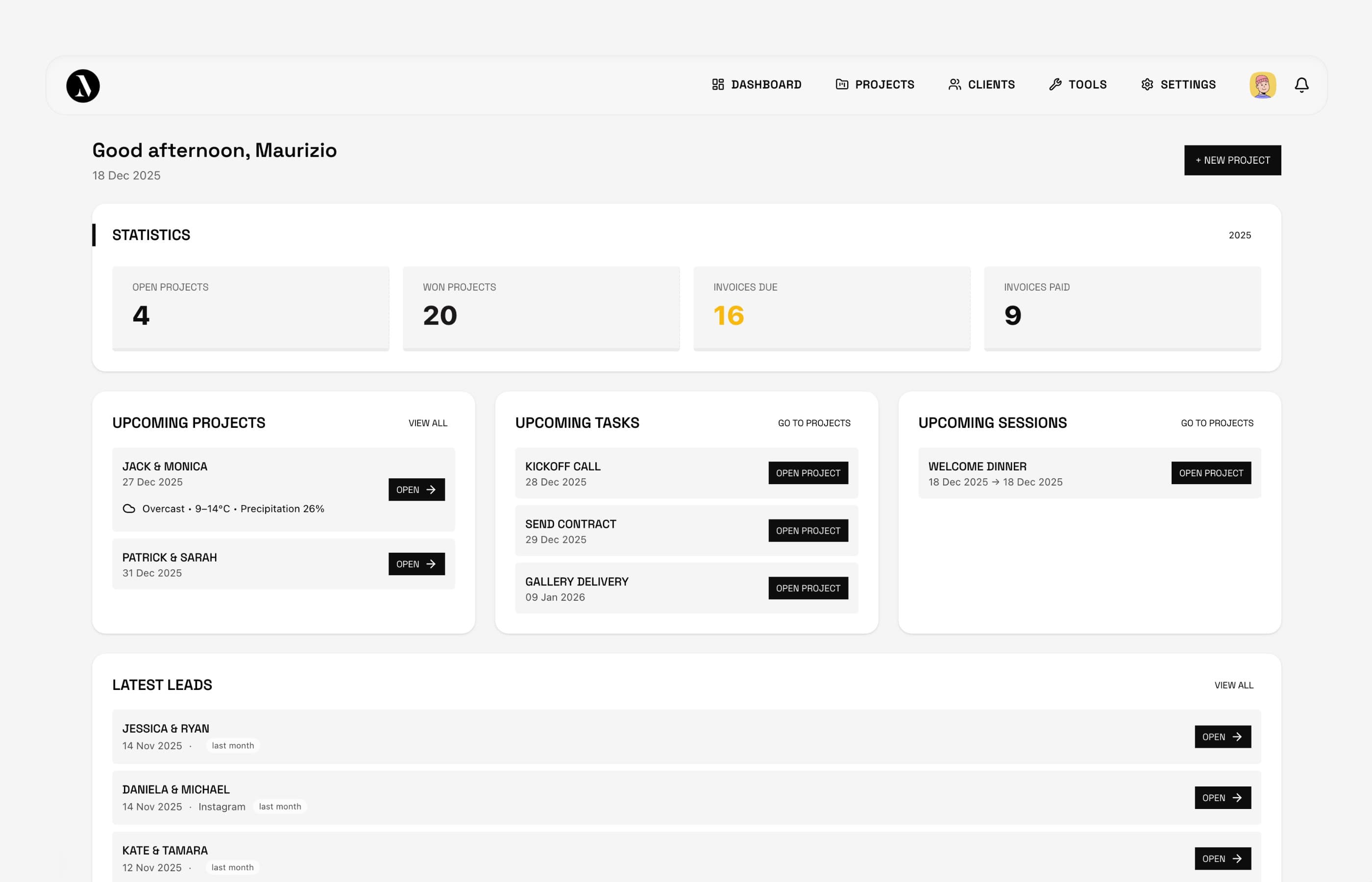Open Settings using the gear icon
The width and height of the screenshot is (1372, 882).
tap(1147, 84)
